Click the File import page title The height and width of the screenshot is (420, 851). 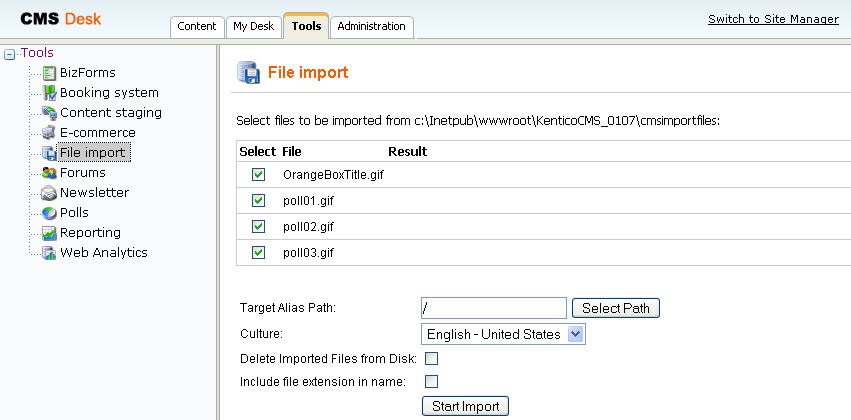click(x=308, y=72)
